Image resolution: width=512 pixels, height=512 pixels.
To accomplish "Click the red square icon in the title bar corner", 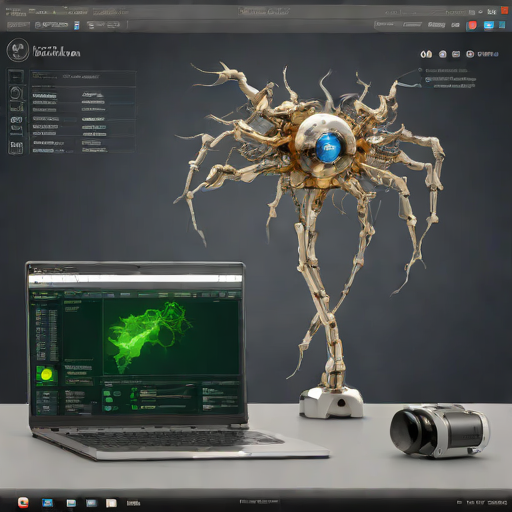I will click(504, 10).
